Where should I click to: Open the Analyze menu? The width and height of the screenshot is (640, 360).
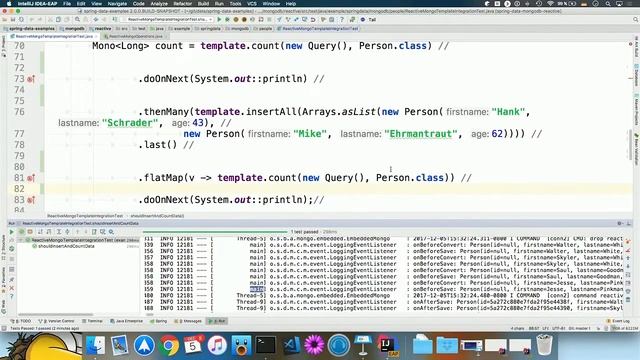coord(159,3)
